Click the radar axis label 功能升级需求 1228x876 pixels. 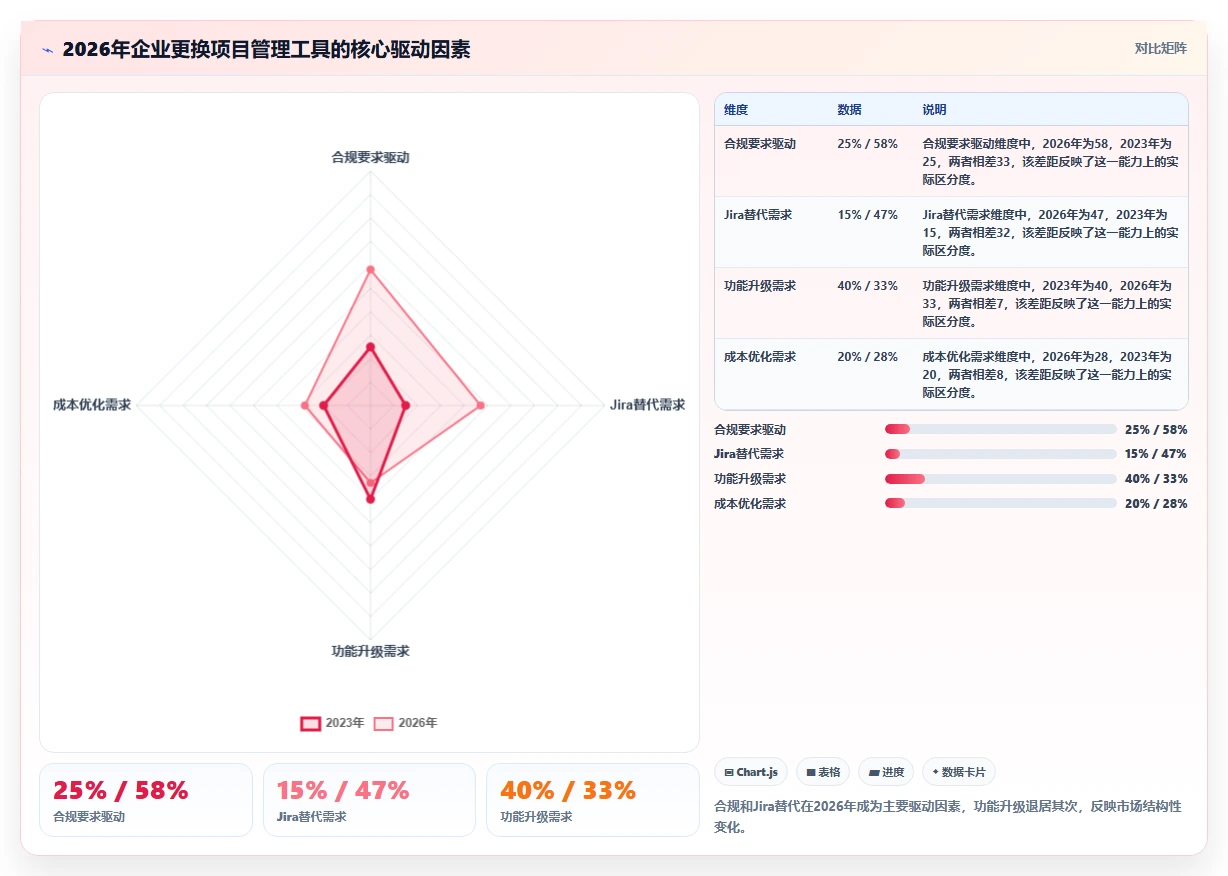[x=370, y=651]
